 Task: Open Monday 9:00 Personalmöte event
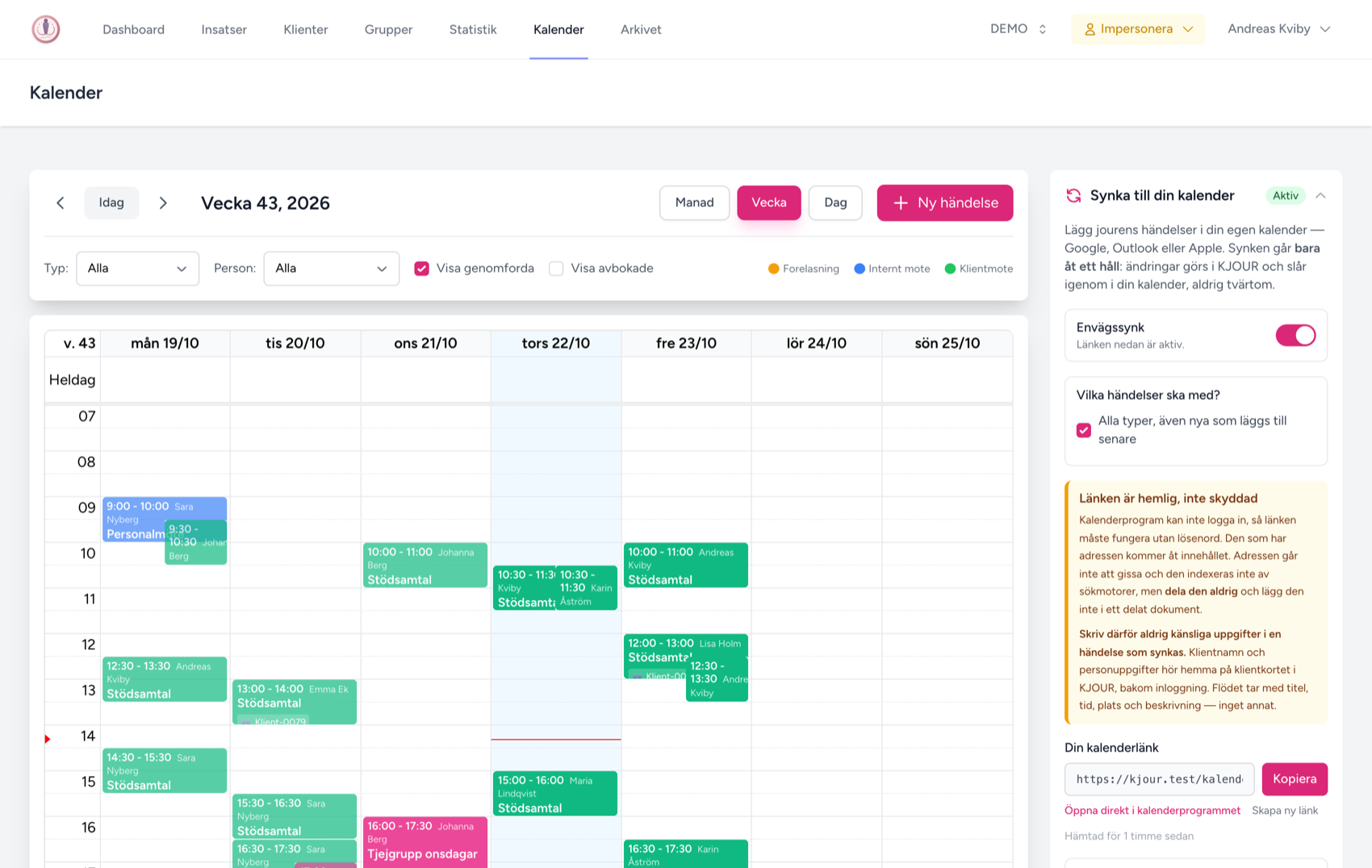point(133,519)
